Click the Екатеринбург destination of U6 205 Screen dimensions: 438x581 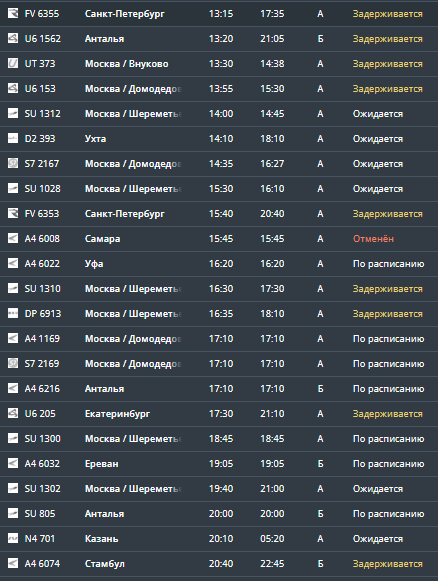[117, 414]
